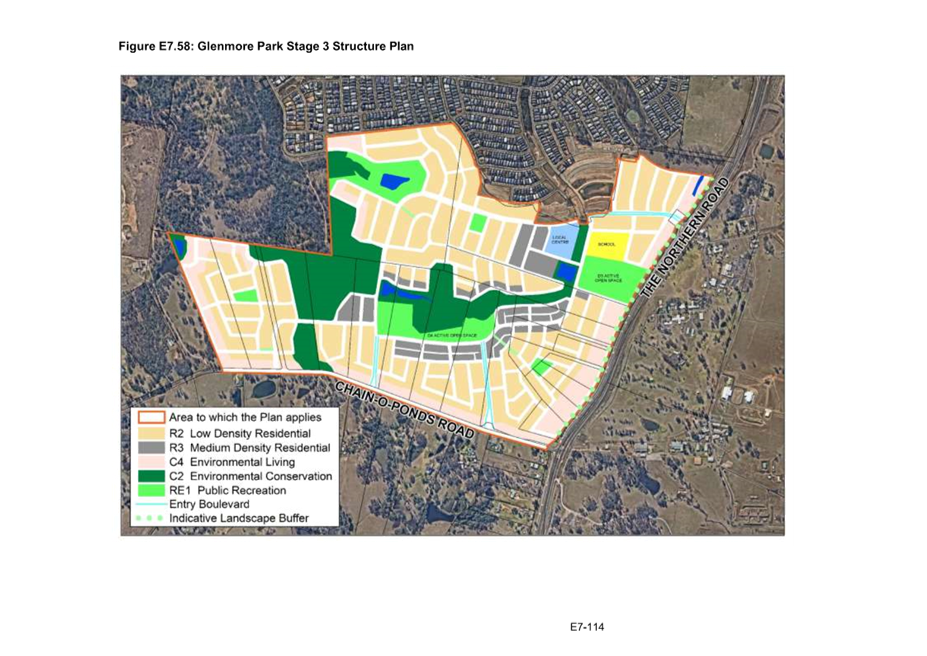Image resolution: width=927 pixels, height=656 pixels.
Task: Select the blue Local Centre block on map
Action: coord(559,239)
